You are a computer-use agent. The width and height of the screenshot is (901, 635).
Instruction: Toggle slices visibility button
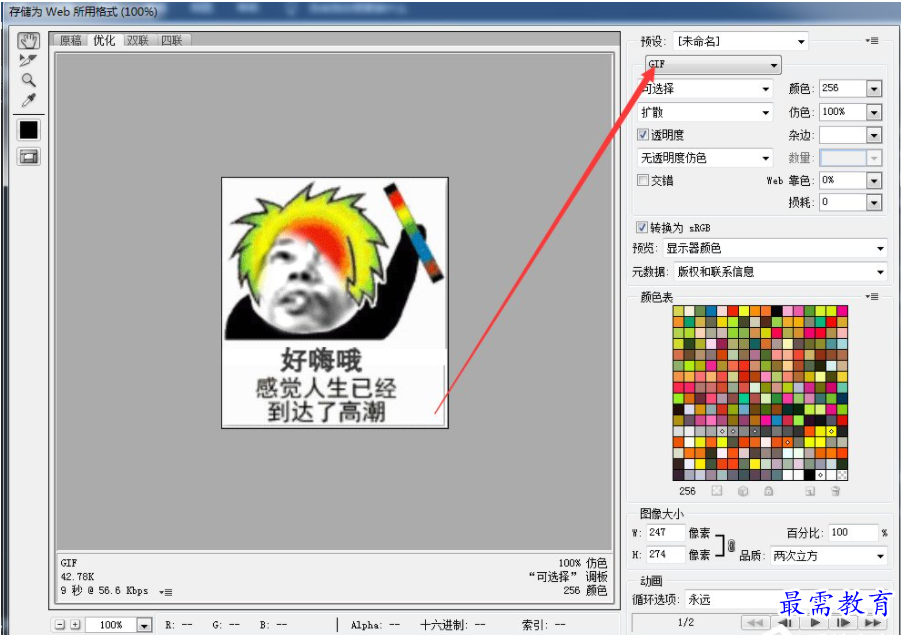point(29,157)
